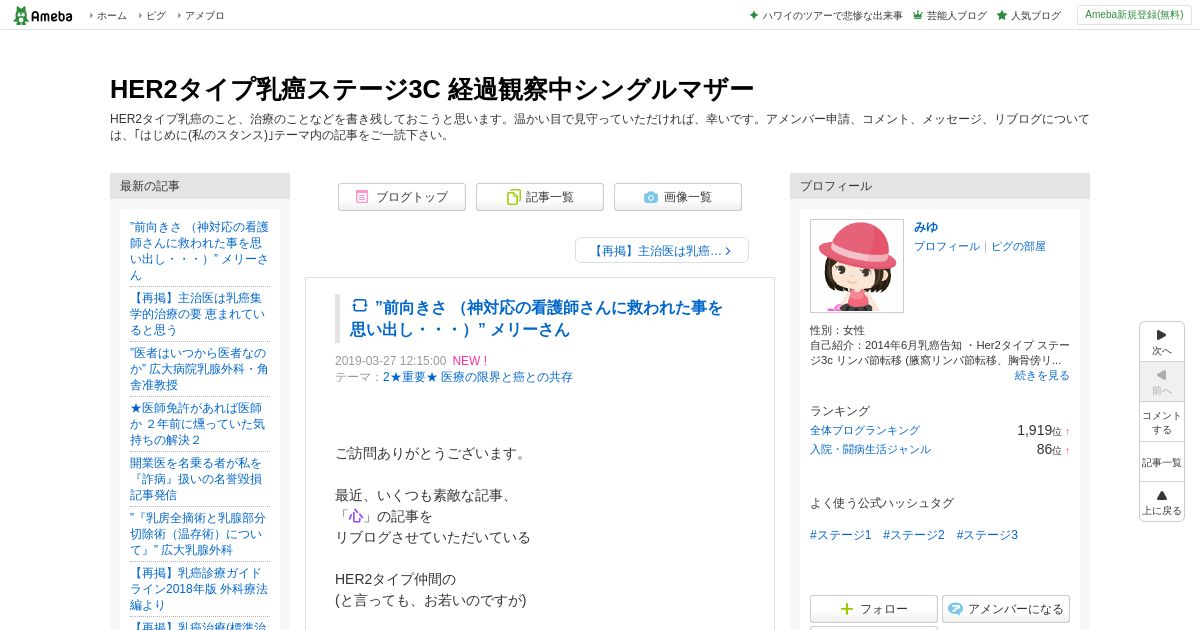Open sidebar article 『乳房全摘術と乳腺部分切除術

(x=199, y=534)
